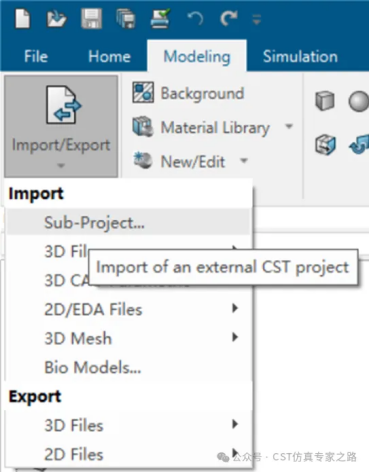Click the print icon with green check
This screenshot has height=473, width=369.
(x=160, y=18)
